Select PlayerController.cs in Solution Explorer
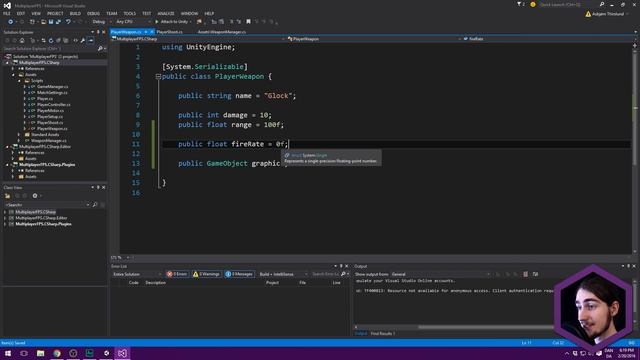 [x=53, y=104]
